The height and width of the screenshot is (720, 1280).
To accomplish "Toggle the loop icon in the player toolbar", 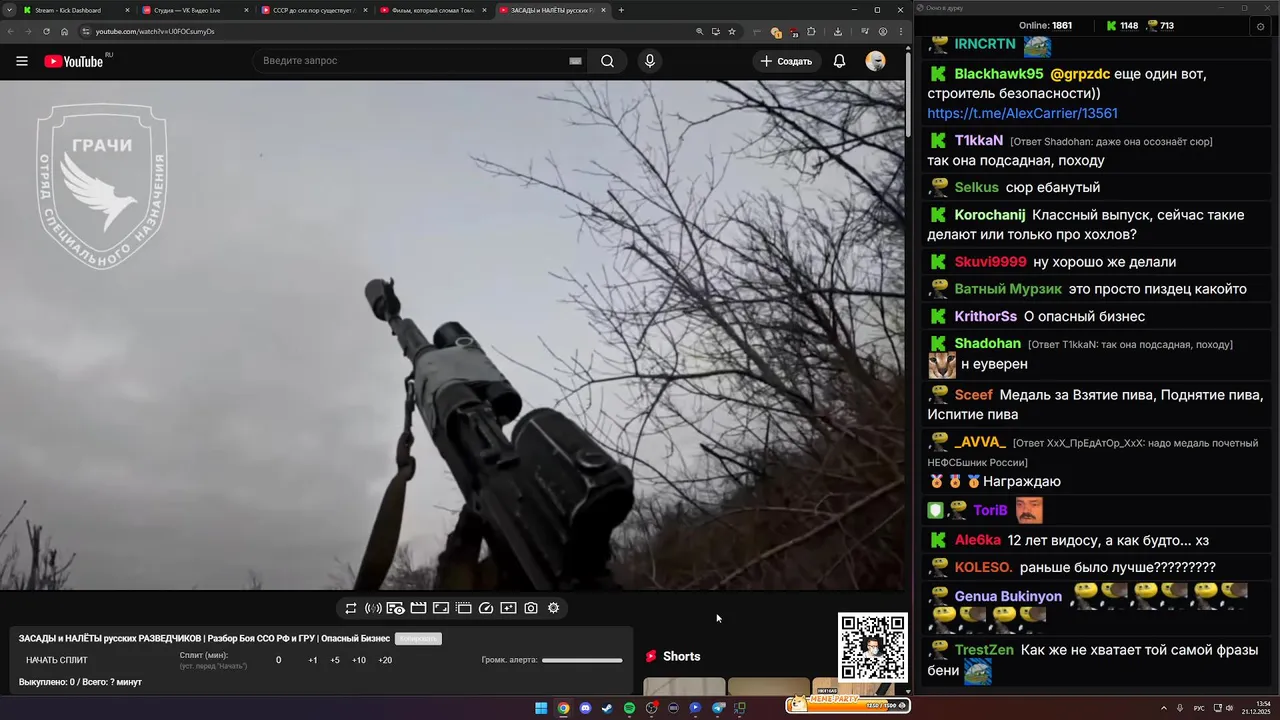I will [351, 608].
